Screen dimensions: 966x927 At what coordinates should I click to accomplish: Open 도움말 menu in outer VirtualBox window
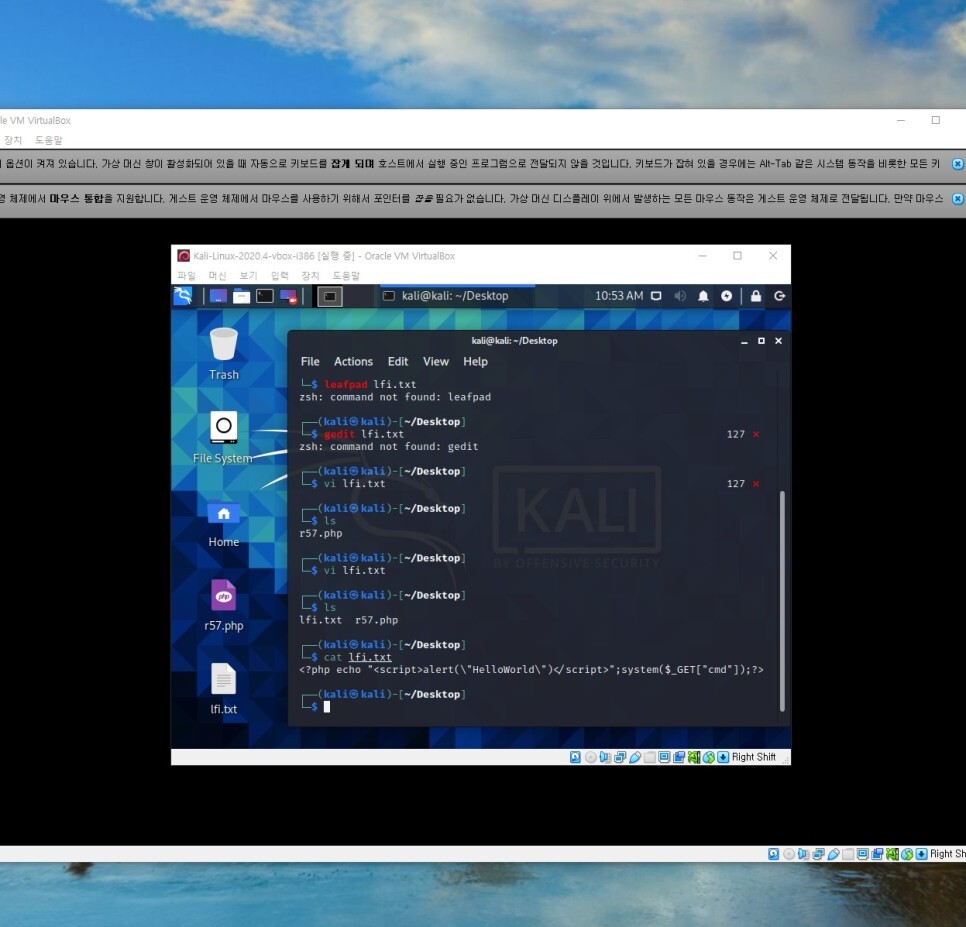[49, 140]
